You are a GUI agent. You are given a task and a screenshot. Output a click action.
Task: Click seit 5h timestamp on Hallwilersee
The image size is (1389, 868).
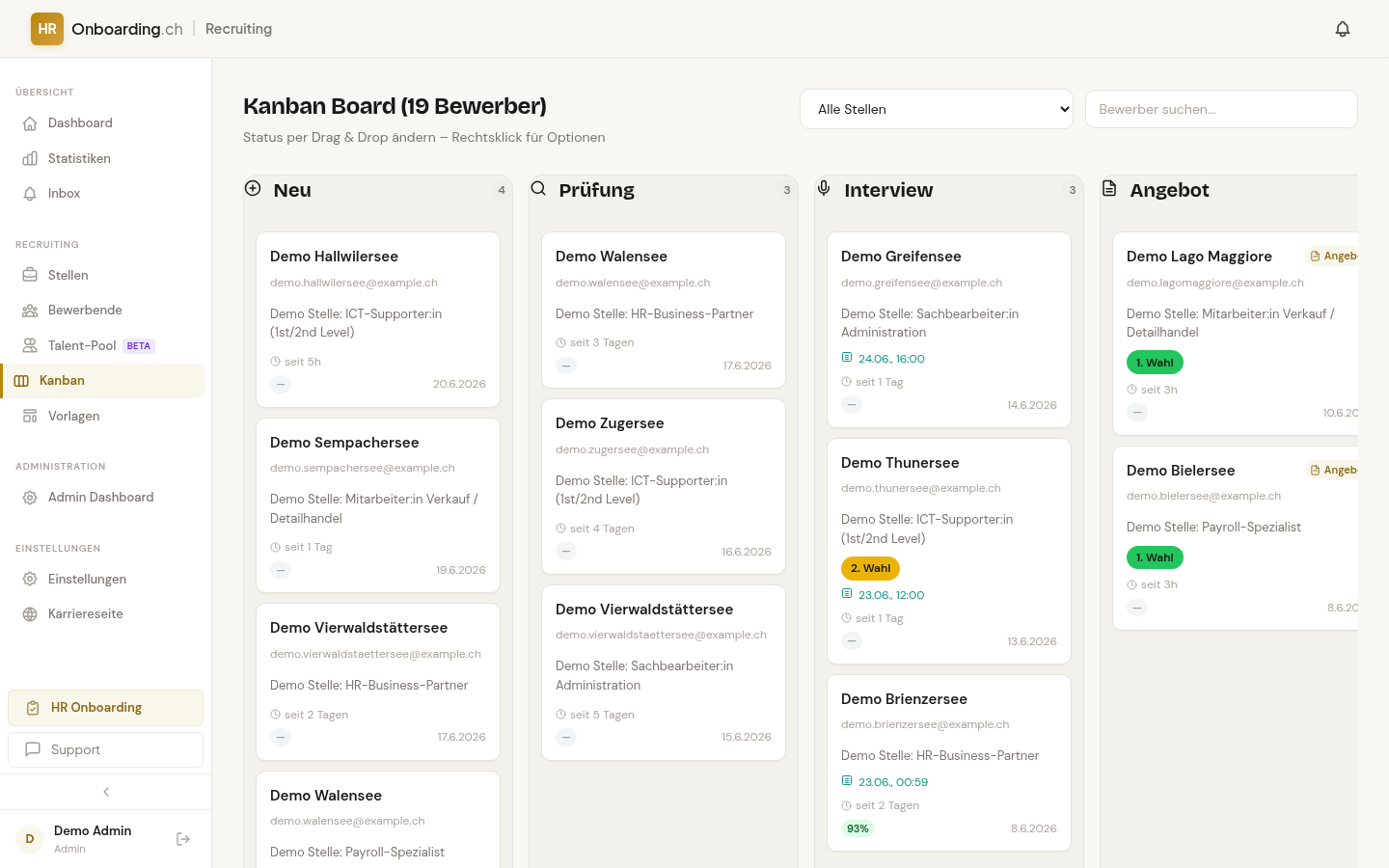(295, 362)
